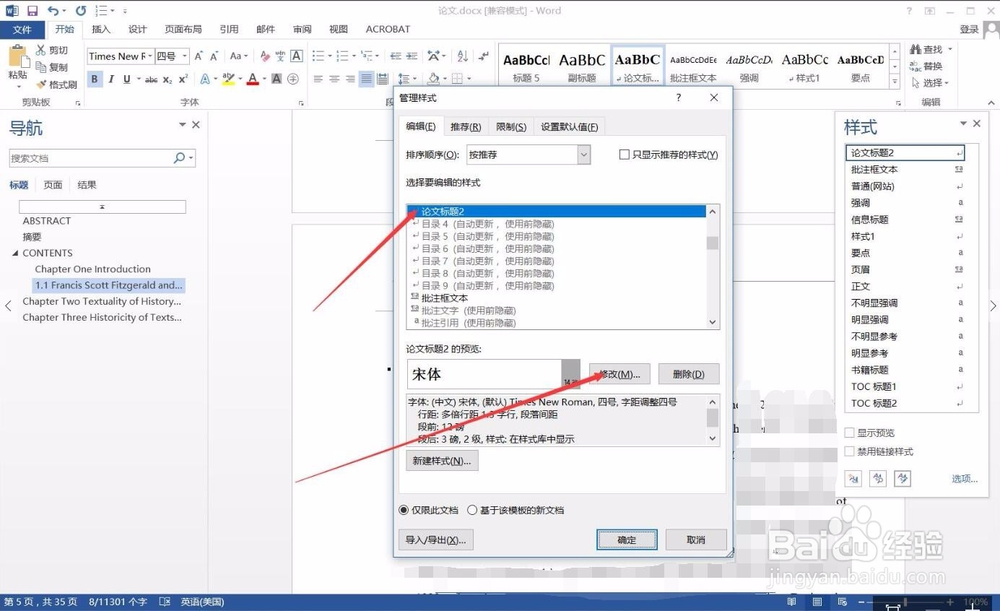This screenshot has height=611, width=1000.
Task: Apply Underline formatting
Action: (126, 79)
